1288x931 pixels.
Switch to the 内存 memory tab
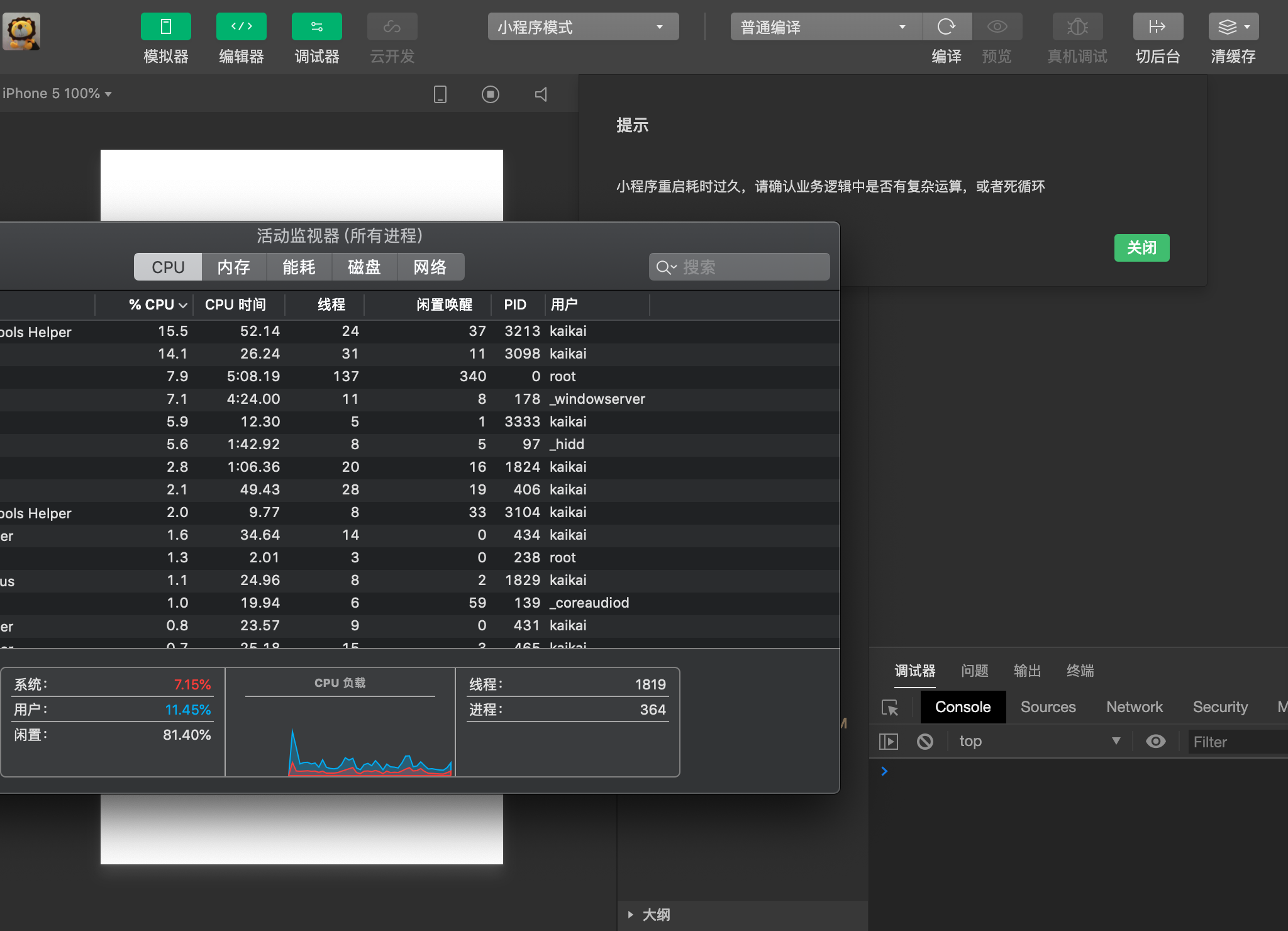pos(234,267)
